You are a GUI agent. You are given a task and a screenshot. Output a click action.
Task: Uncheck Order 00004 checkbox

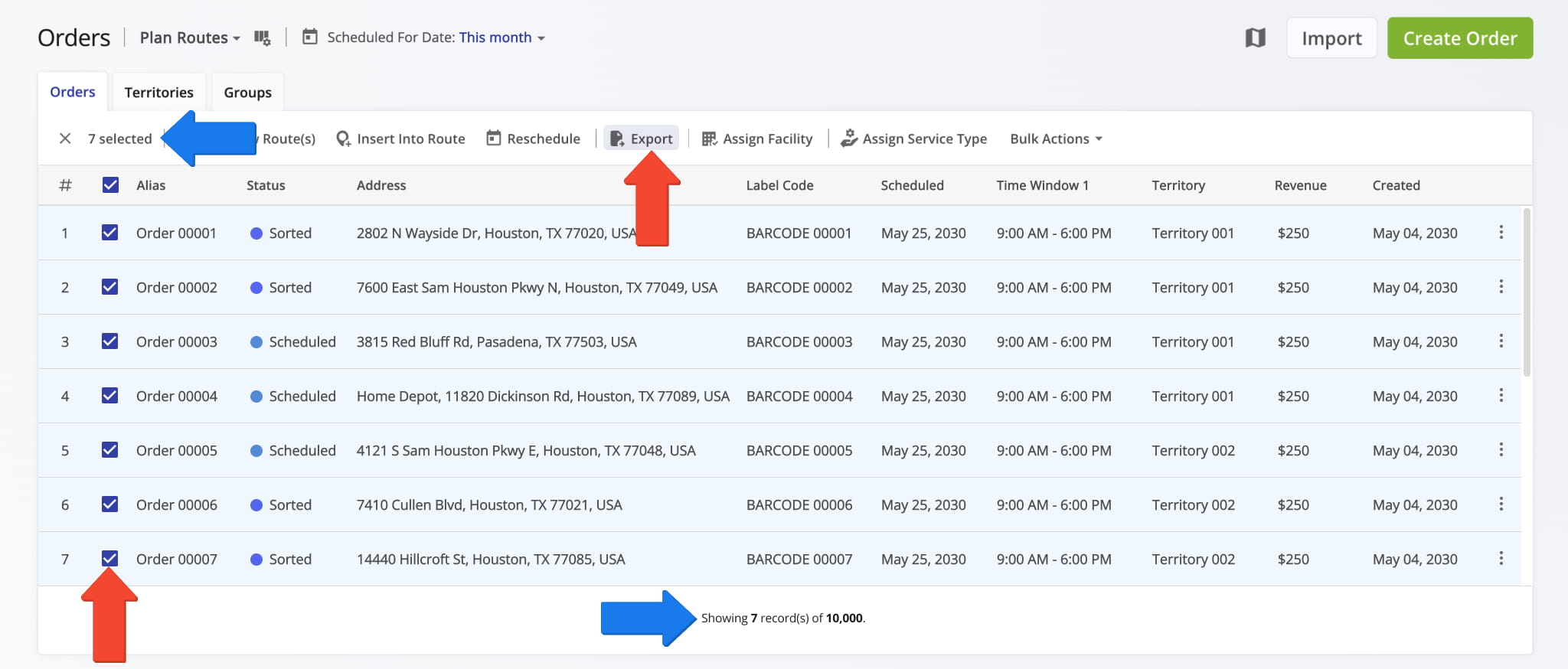pos(110,395)
